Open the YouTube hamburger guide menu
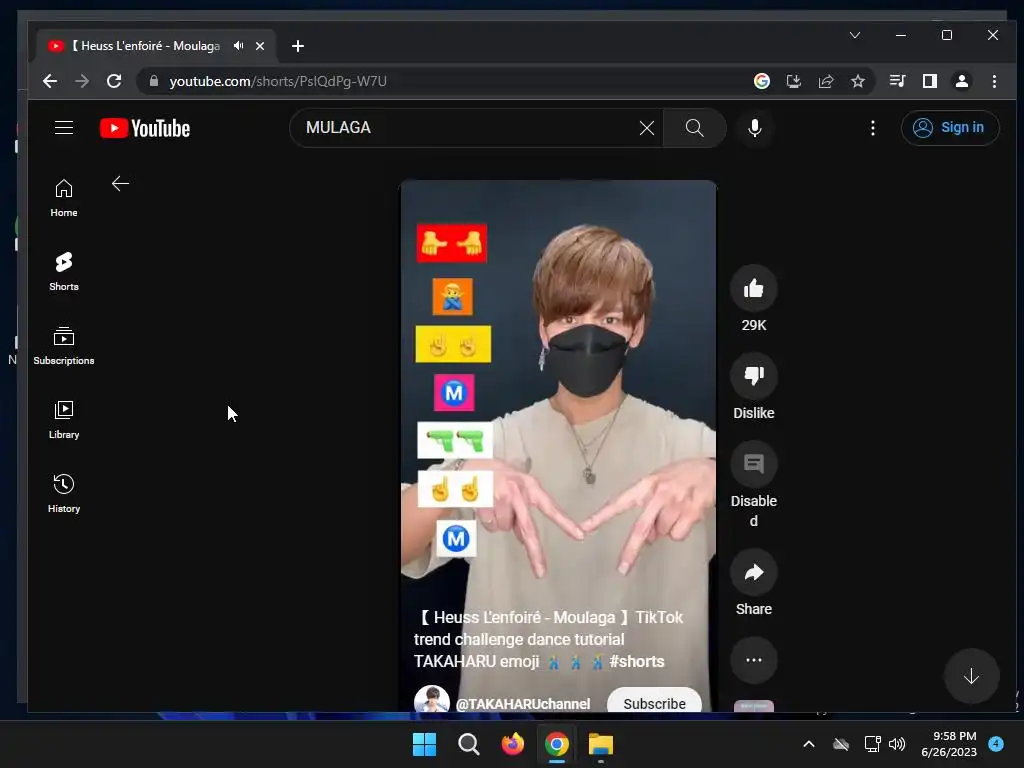Viewport: 1024px width, 768px height. tap(63, 127)
